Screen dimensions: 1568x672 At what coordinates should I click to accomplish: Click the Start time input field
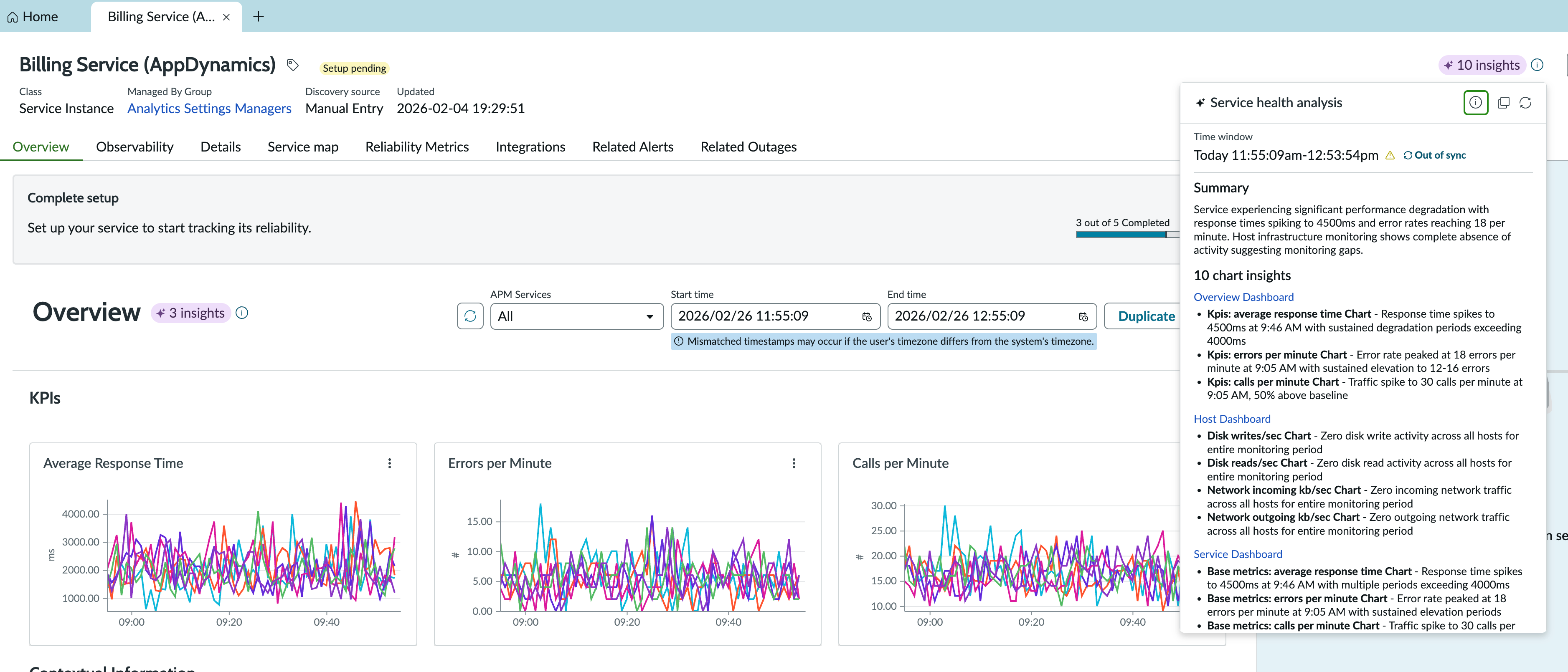click(775, 316)
